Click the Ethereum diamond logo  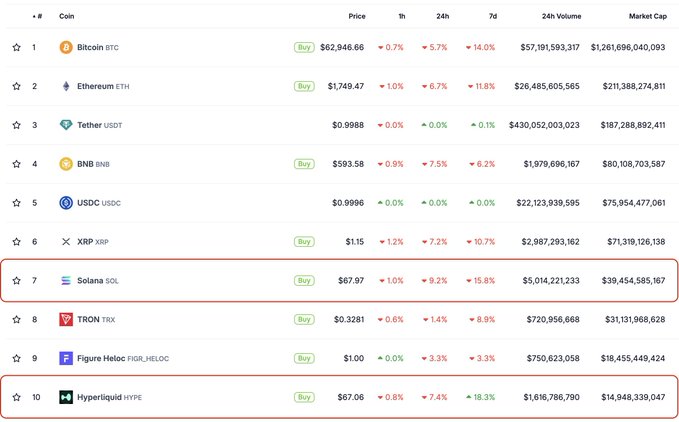click(66, 86)
